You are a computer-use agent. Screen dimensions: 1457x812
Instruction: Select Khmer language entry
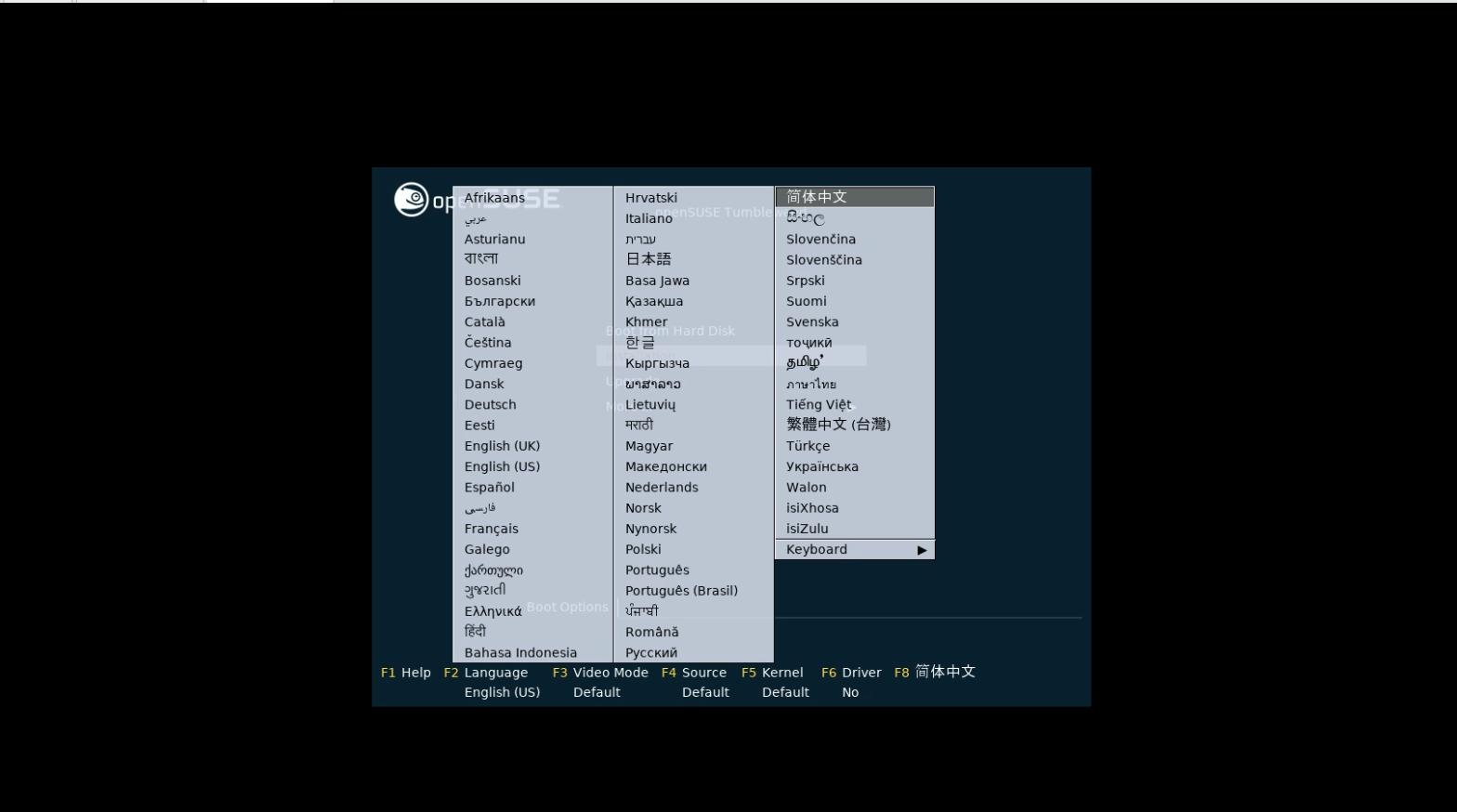coord(647,321)
